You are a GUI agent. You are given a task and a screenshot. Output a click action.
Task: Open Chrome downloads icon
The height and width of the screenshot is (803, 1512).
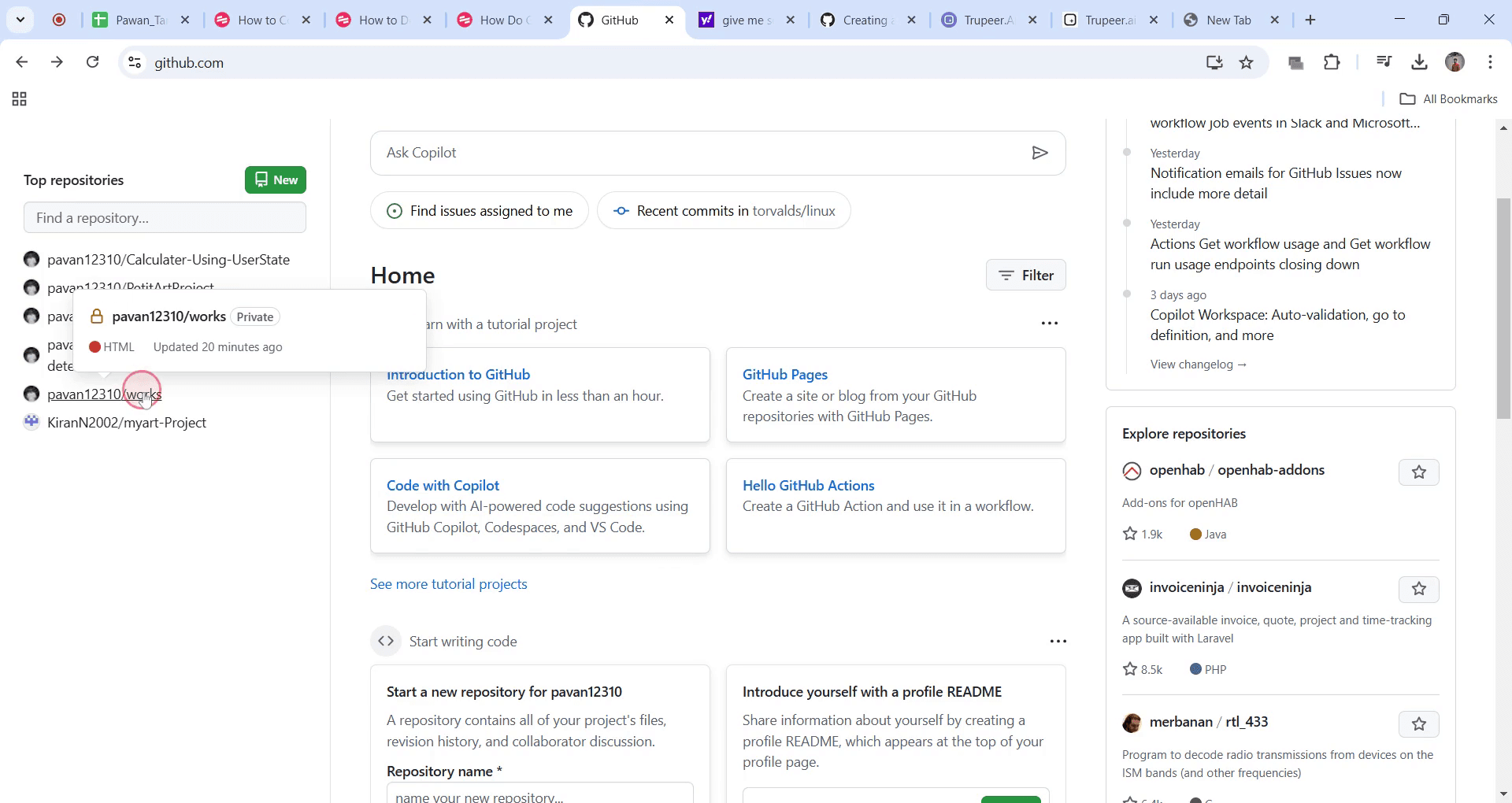(1419, 62)
